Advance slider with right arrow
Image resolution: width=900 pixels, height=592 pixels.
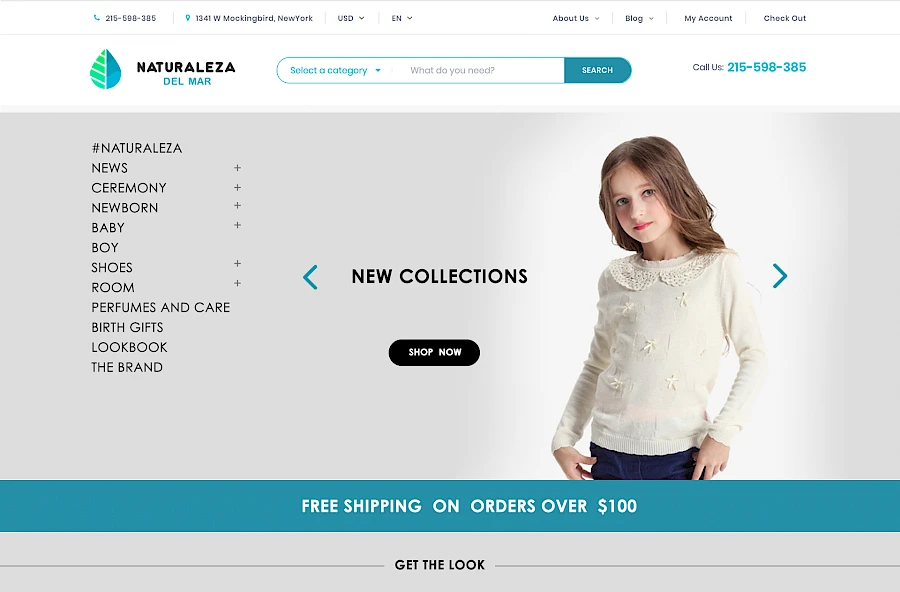pos(779,276)
